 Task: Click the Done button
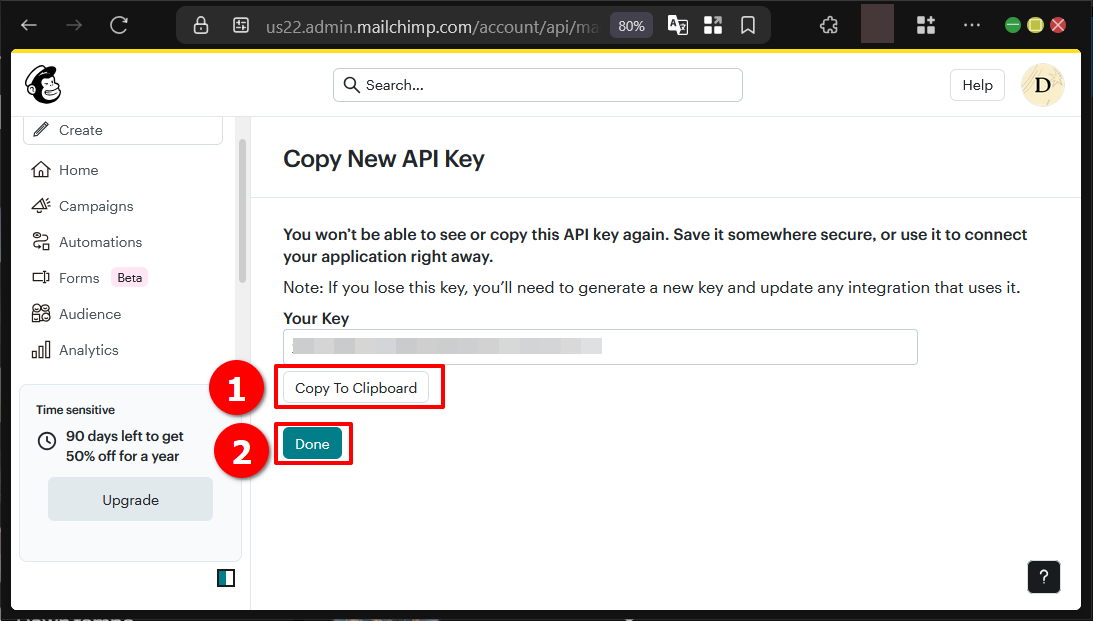click(312, 443)
